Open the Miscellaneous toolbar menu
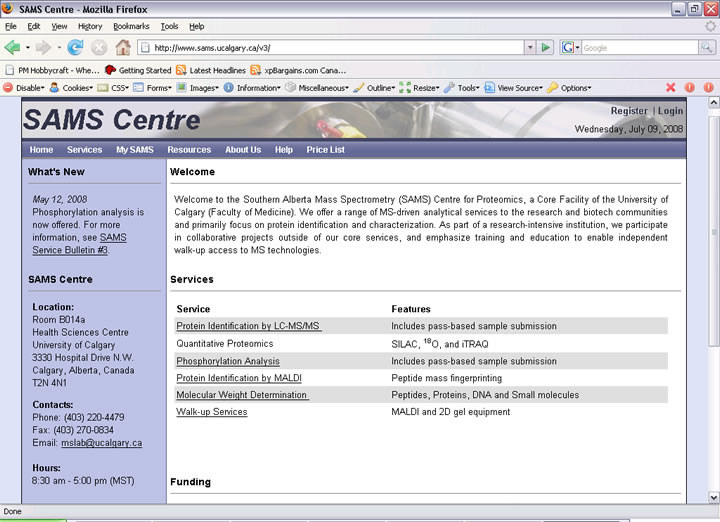 click(x=317, y=88)
